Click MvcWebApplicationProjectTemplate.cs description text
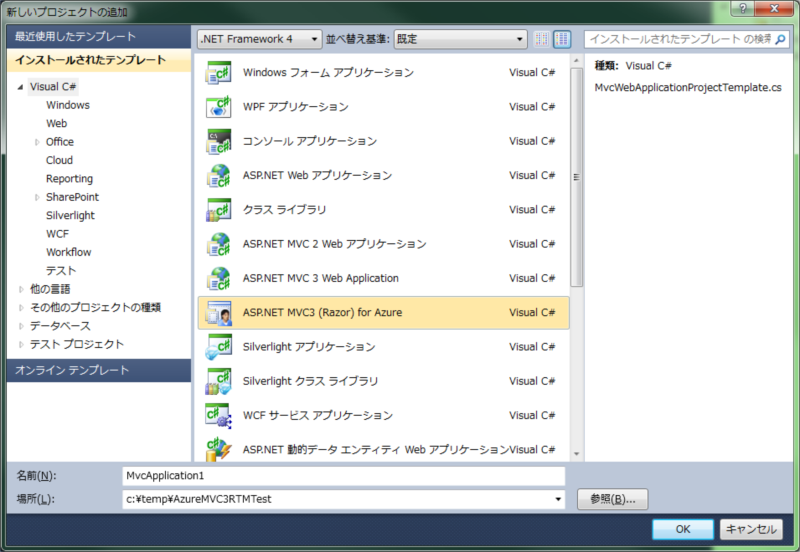This screenshot has width=800, height=552. point(688,88)
